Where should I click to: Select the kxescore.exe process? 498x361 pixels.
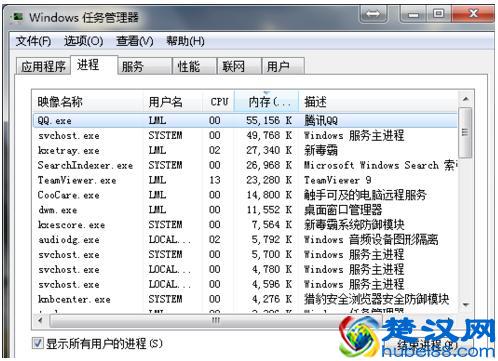245,225
